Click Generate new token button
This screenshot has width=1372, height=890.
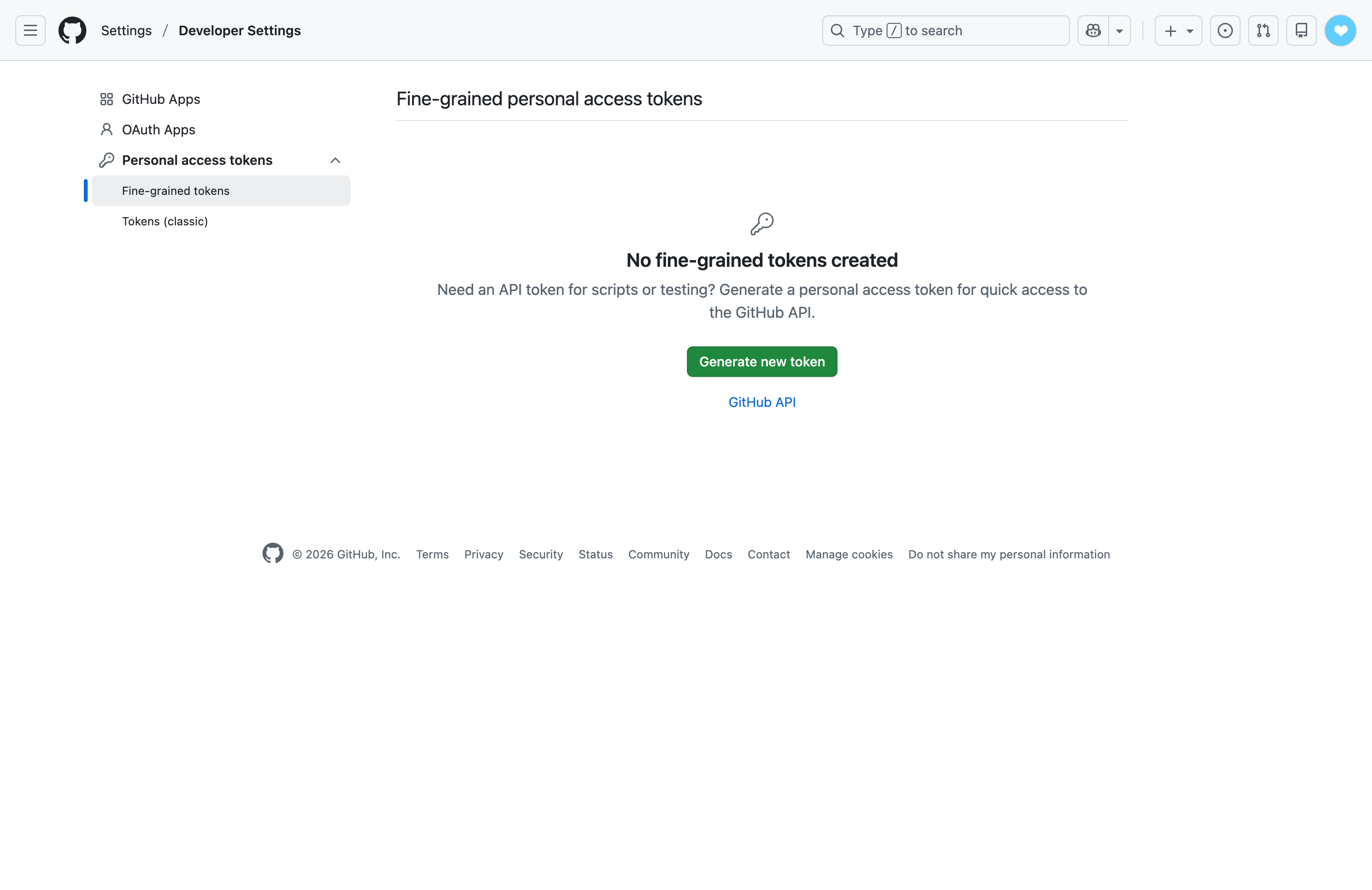point(762,362)
